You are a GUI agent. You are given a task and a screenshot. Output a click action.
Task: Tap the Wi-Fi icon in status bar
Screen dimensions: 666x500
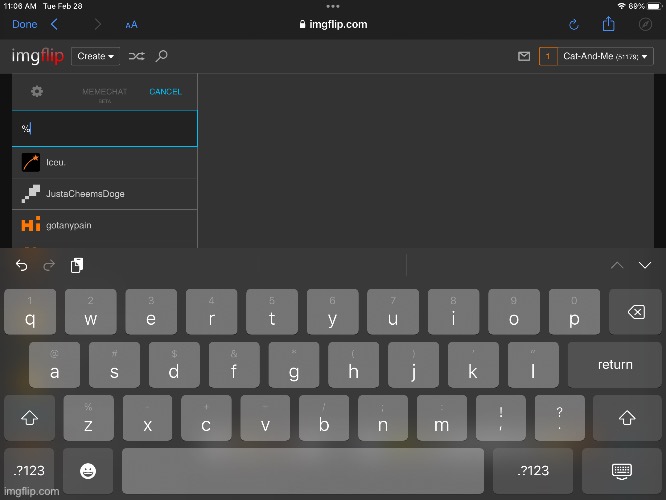pyautogui.click(x=621, y=6)
